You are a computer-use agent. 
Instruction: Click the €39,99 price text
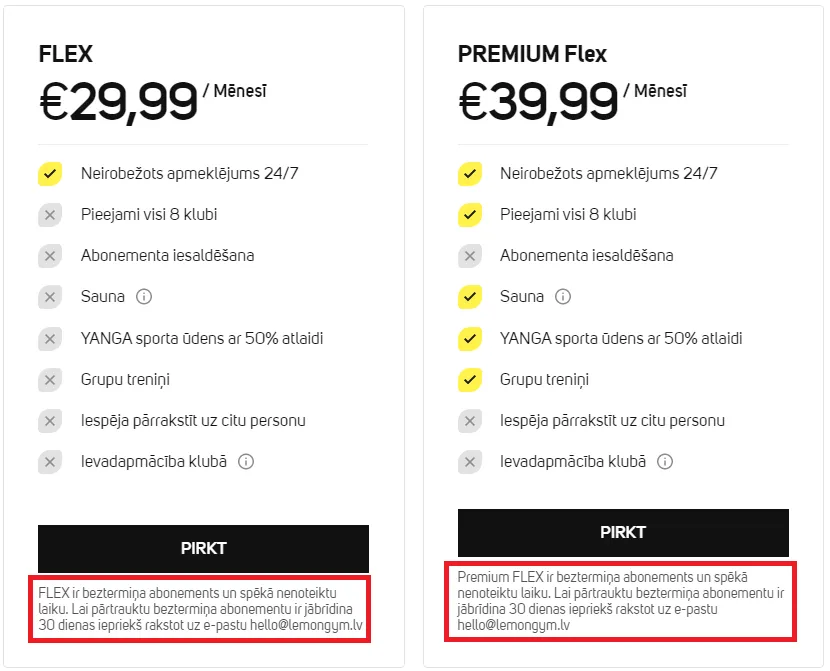click(538, 102)
